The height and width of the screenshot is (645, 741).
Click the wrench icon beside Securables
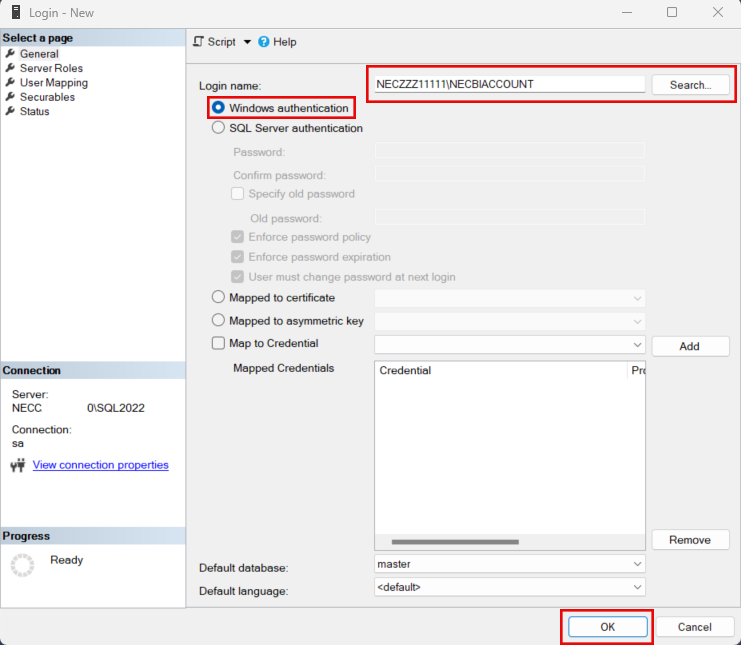(x=10, y=97)
